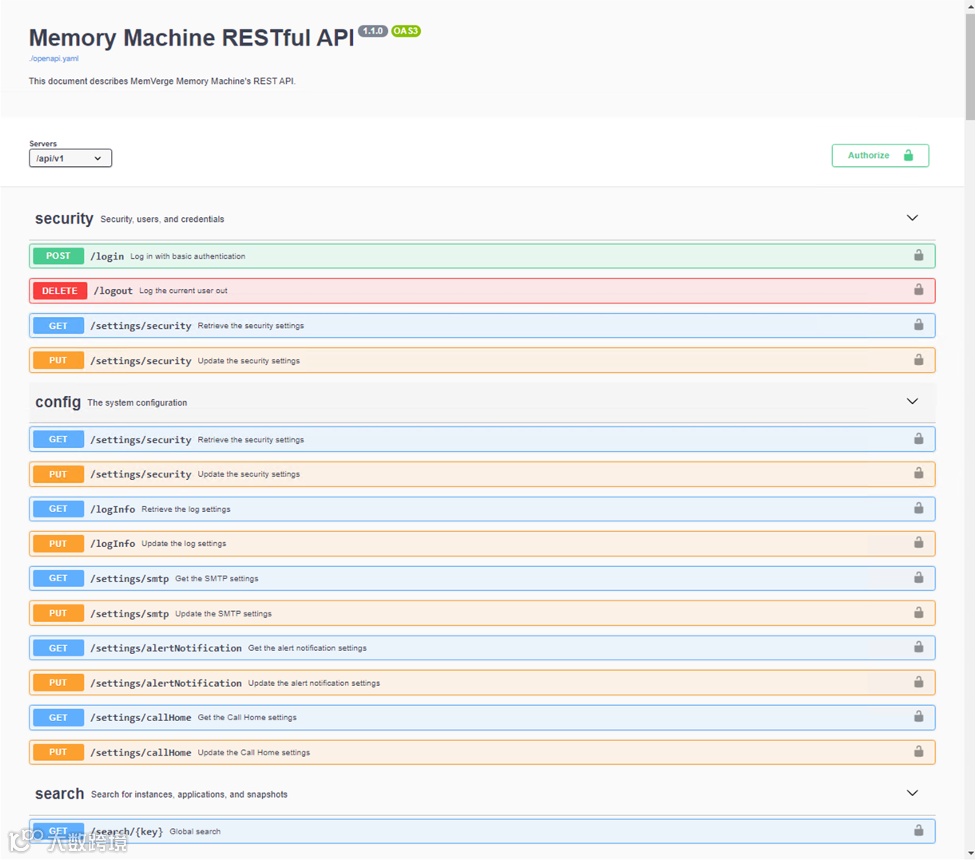Expand PUT /logInfo Update the log settings
The image size is (977, 860).
pos(482,543)
